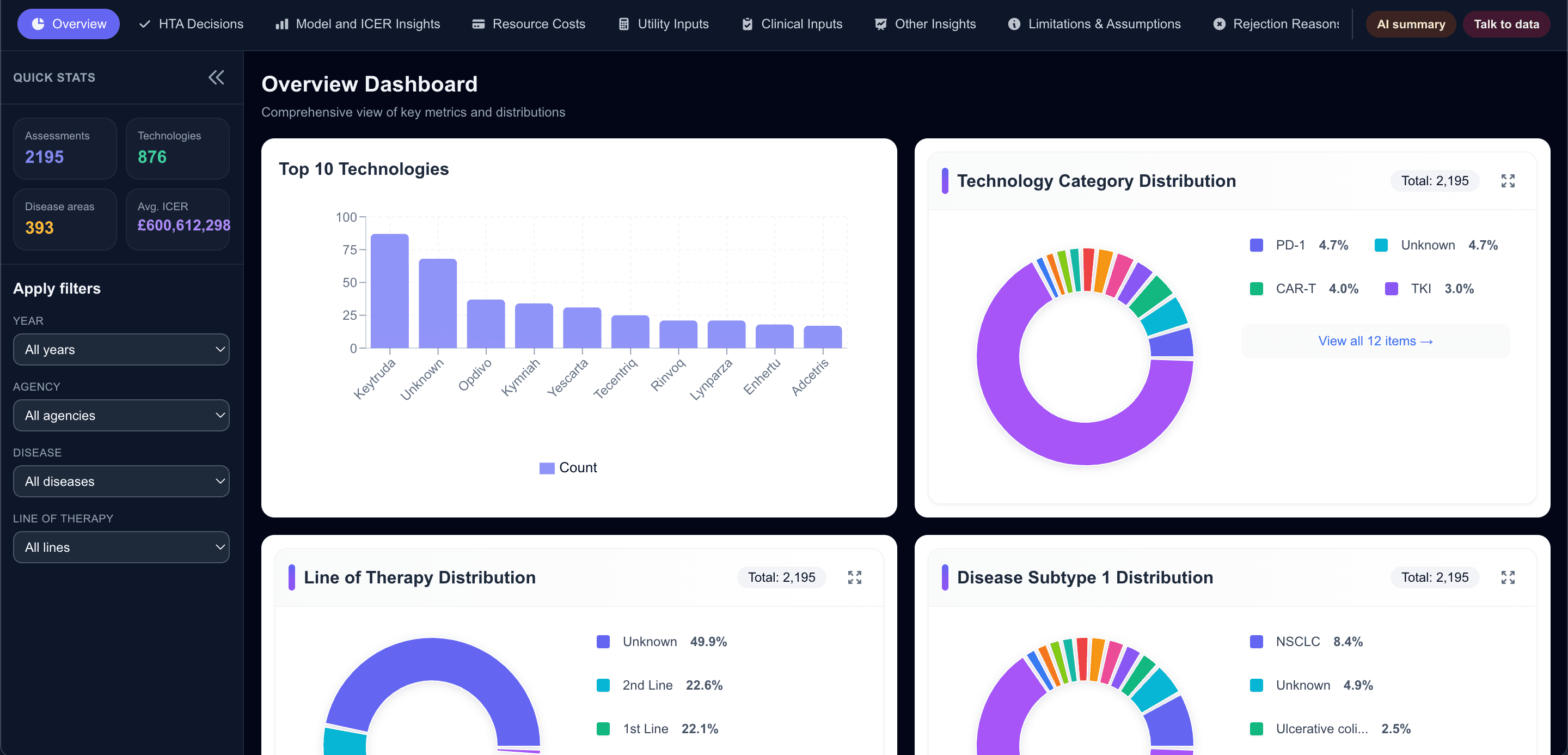Expand Technology Category Distribution chart fullscreen
Viewport: 1568px width, 755px height.
(1508, 181)
